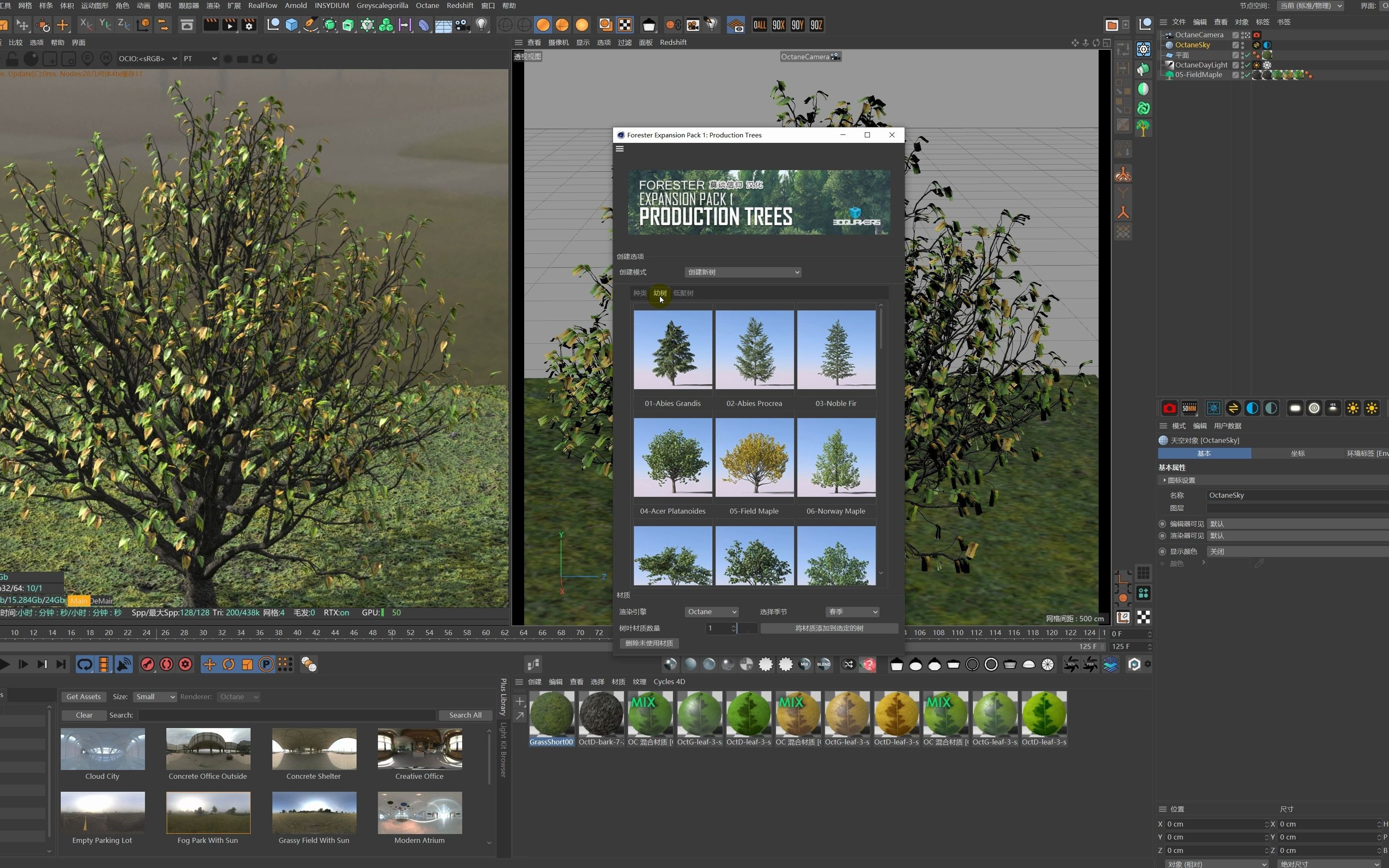
Task: Click the Search All button
Action: coord(465,715)
